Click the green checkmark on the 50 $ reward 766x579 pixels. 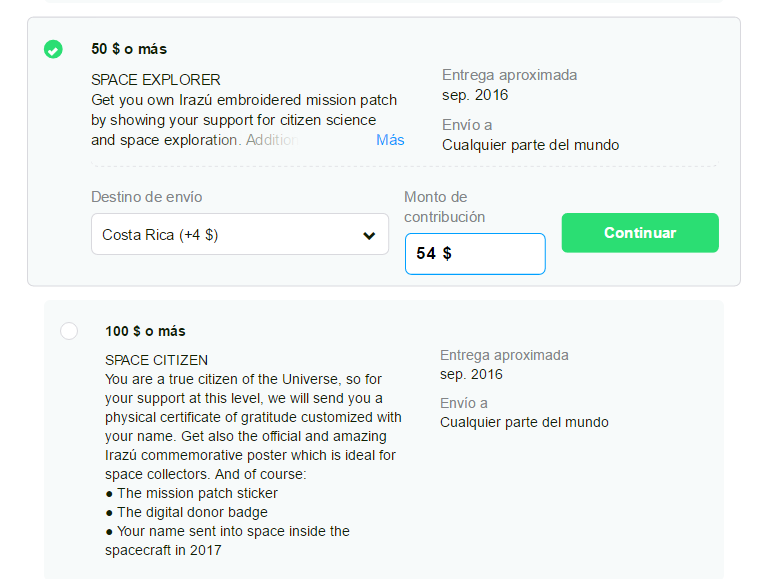pos(53,49)
